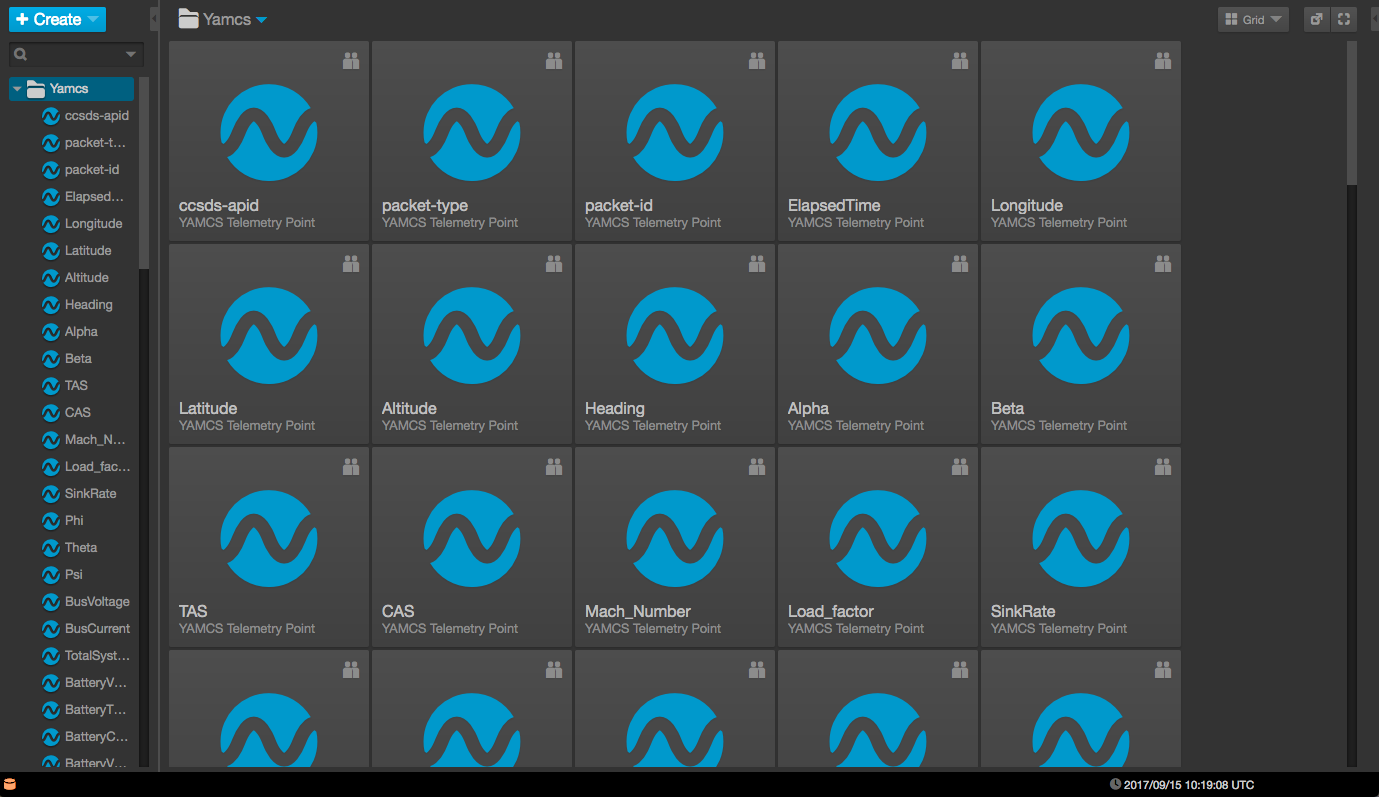Click the sidebar tree vertical scrollbar

[144, 173]
